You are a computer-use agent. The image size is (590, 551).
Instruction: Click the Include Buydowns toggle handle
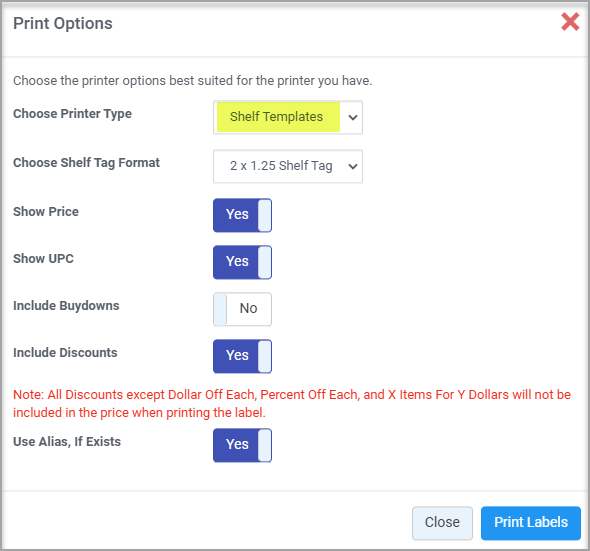pyautogui.click(x=220, y=309)
